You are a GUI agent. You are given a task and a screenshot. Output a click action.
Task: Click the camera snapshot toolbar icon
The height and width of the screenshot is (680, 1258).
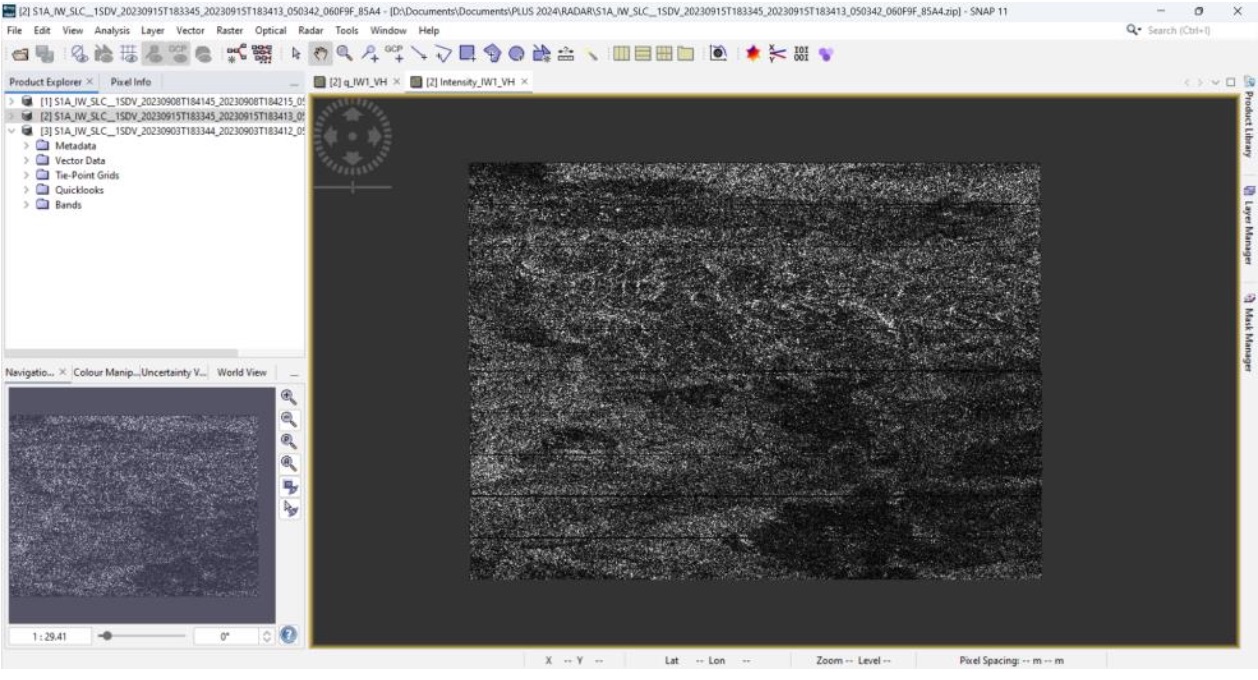(717, 53)
